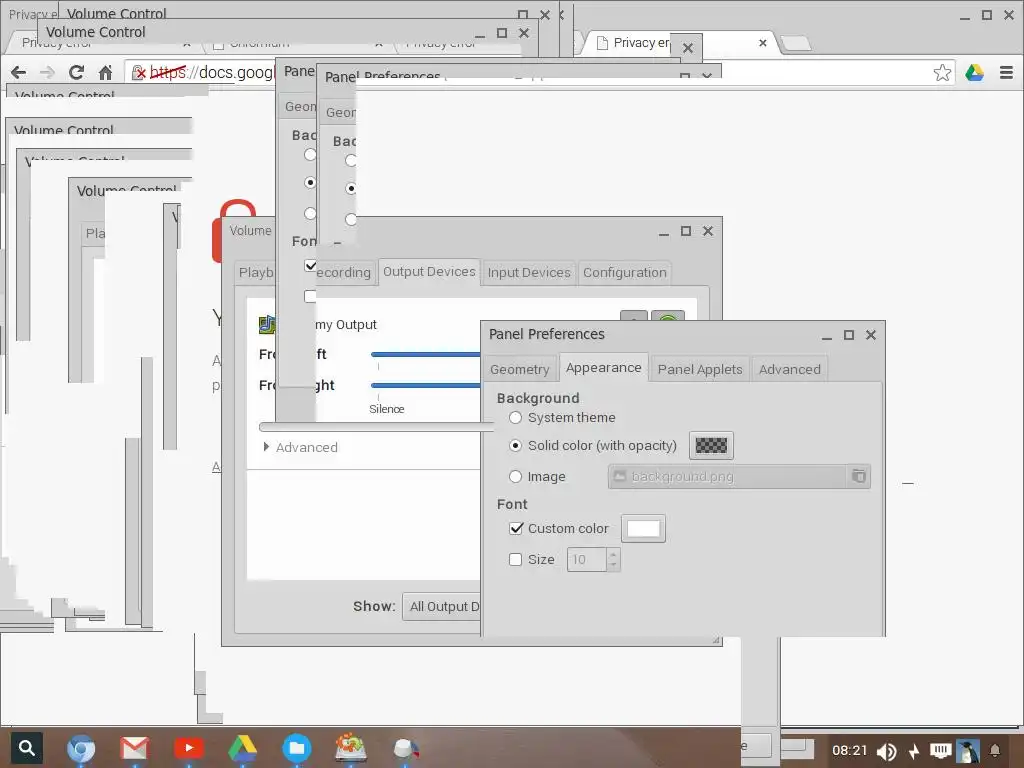The image size is (1024, 768).
Task: Adjust the Front Right volume slider
Action: click(426, 385)
